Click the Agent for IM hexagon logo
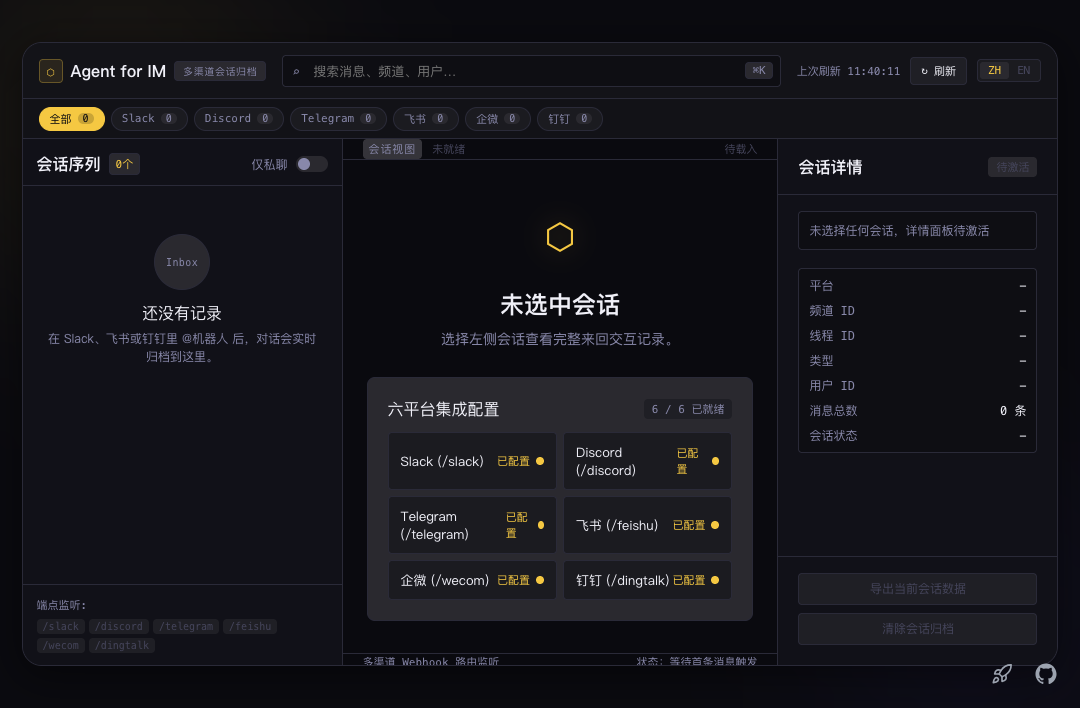This screenshot has height=708, width=1080. tap(51, 71)
